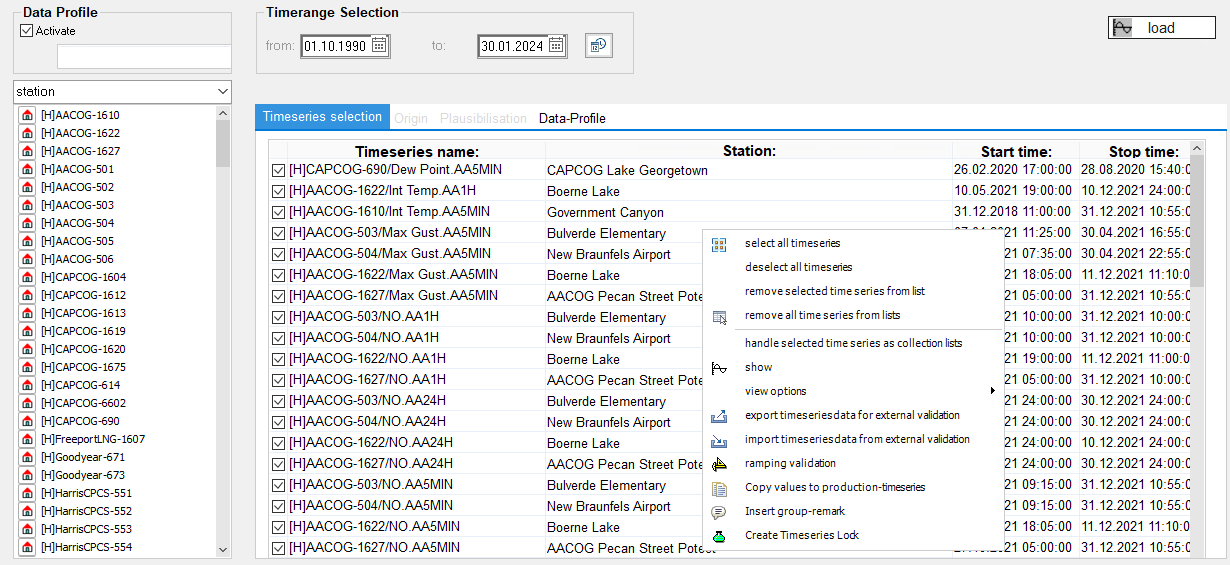Click the Create Timeseries Lock green icon
This screenshot has width=1230, height=565.
pos(719,536)
